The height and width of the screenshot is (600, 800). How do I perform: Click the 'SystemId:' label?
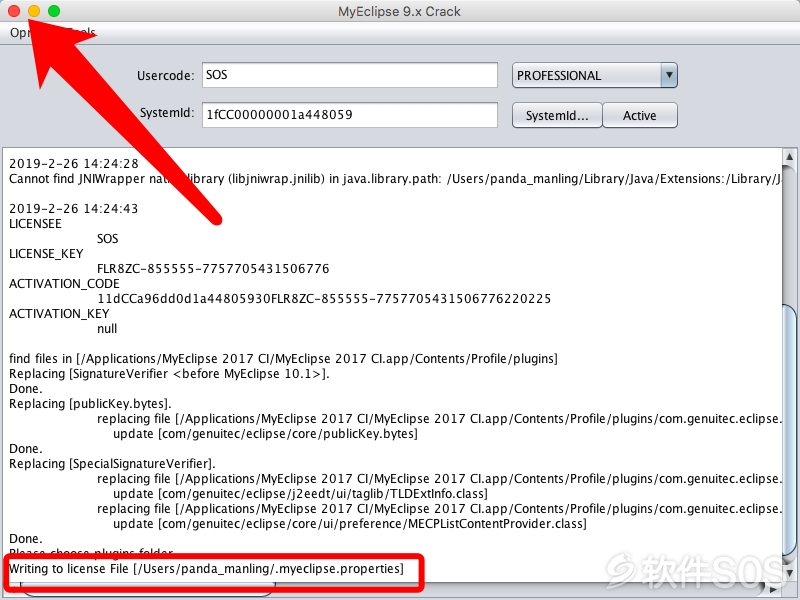pyautogui.click(x=167, y=113)
